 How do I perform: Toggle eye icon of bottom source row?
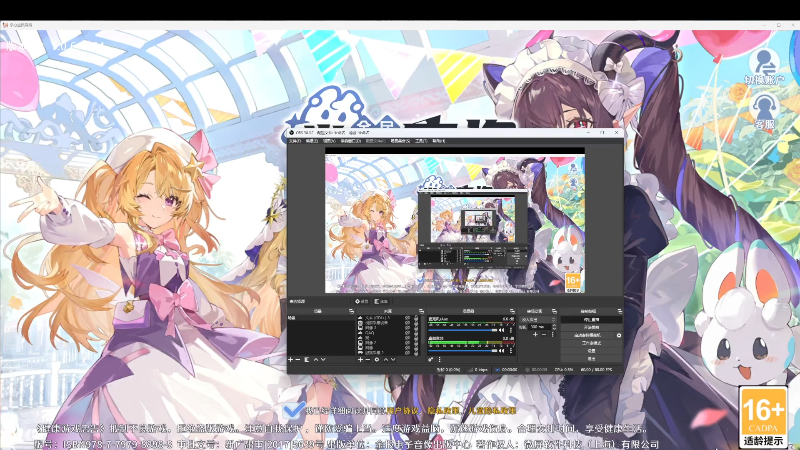tap(407, 353)
